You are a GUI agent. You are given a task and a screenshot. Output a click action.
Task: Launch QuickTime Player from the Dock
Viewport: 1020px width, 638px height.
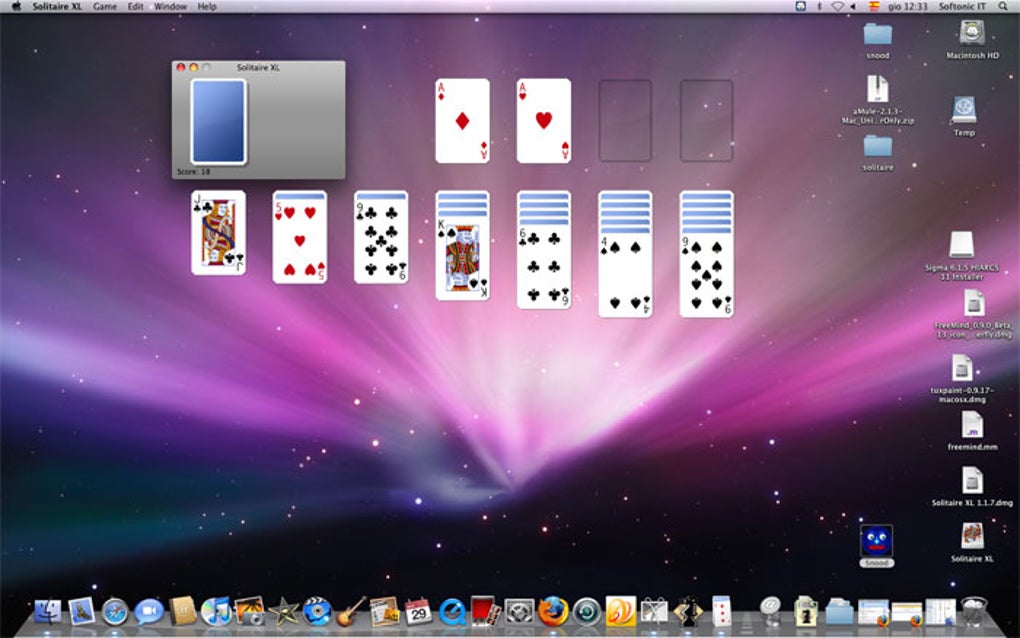pyautogui.click(x=452, y=612)
